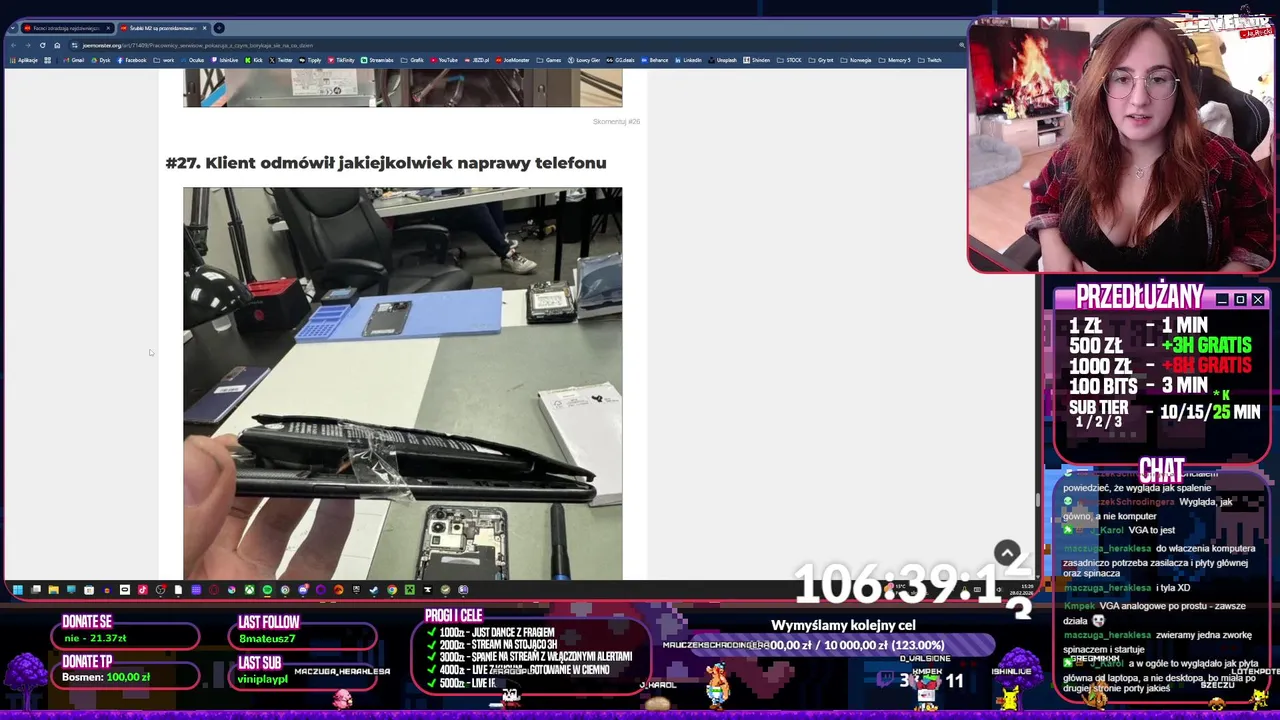Expand the STOCK bookmark folder
The width and height of the screenshot is (1280, 720).
(x=789, y=60)
